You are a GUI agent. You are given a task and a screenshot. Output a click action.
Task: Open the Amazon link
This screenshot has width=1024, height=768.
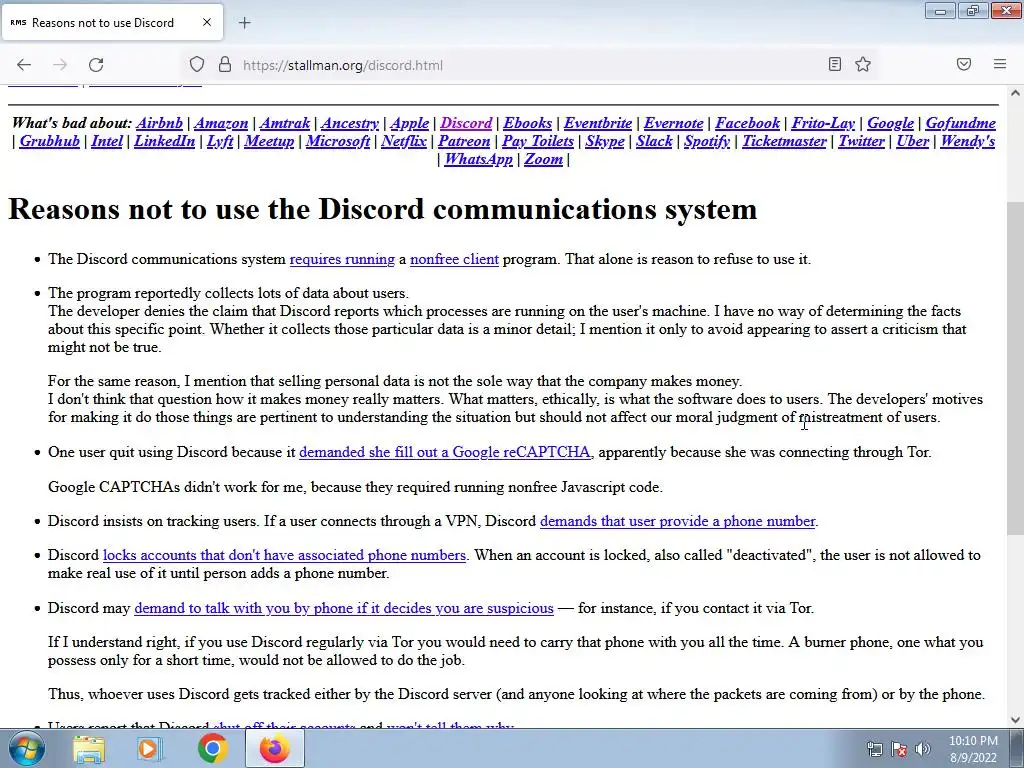coord(221,123)
